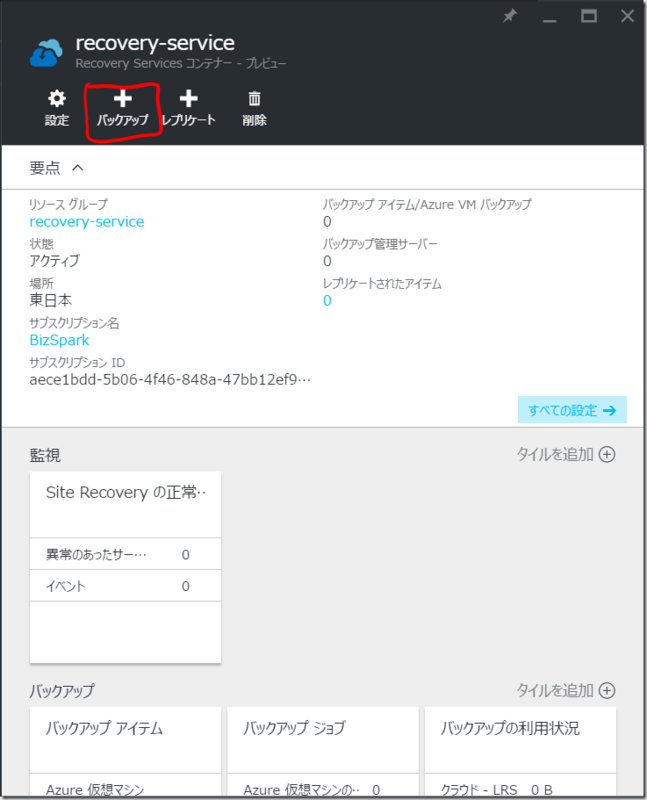
Task: Click the recovery-service cloud icon
Action: (x=46, y=53)
